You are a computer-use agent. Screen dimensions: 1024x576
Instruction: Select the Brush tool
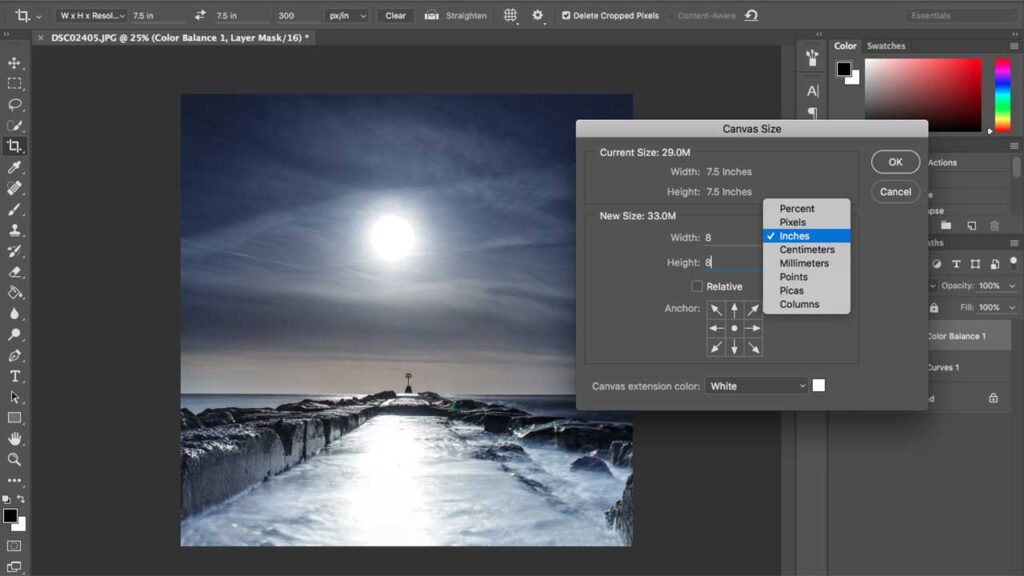point(14,209)
